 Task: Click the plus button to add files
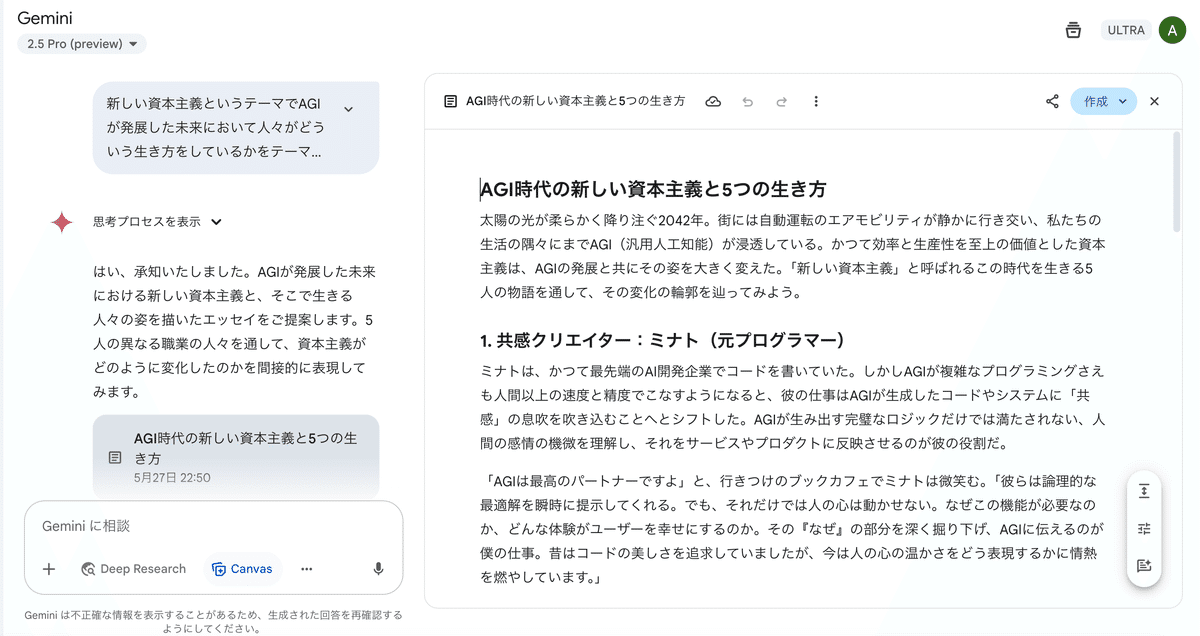49,569
